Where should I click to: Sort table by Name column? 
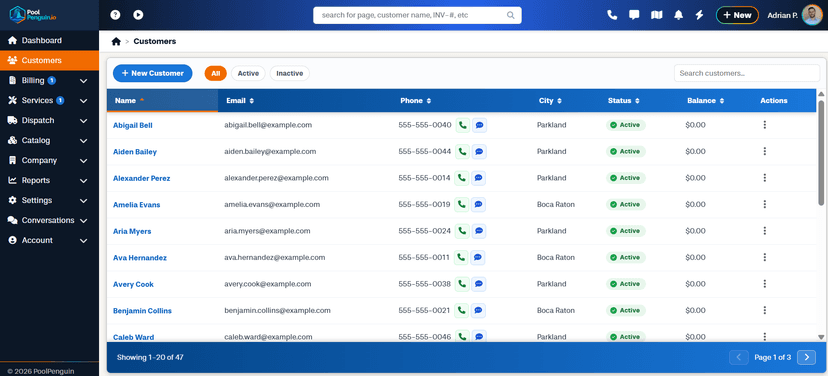coord(162,100)
